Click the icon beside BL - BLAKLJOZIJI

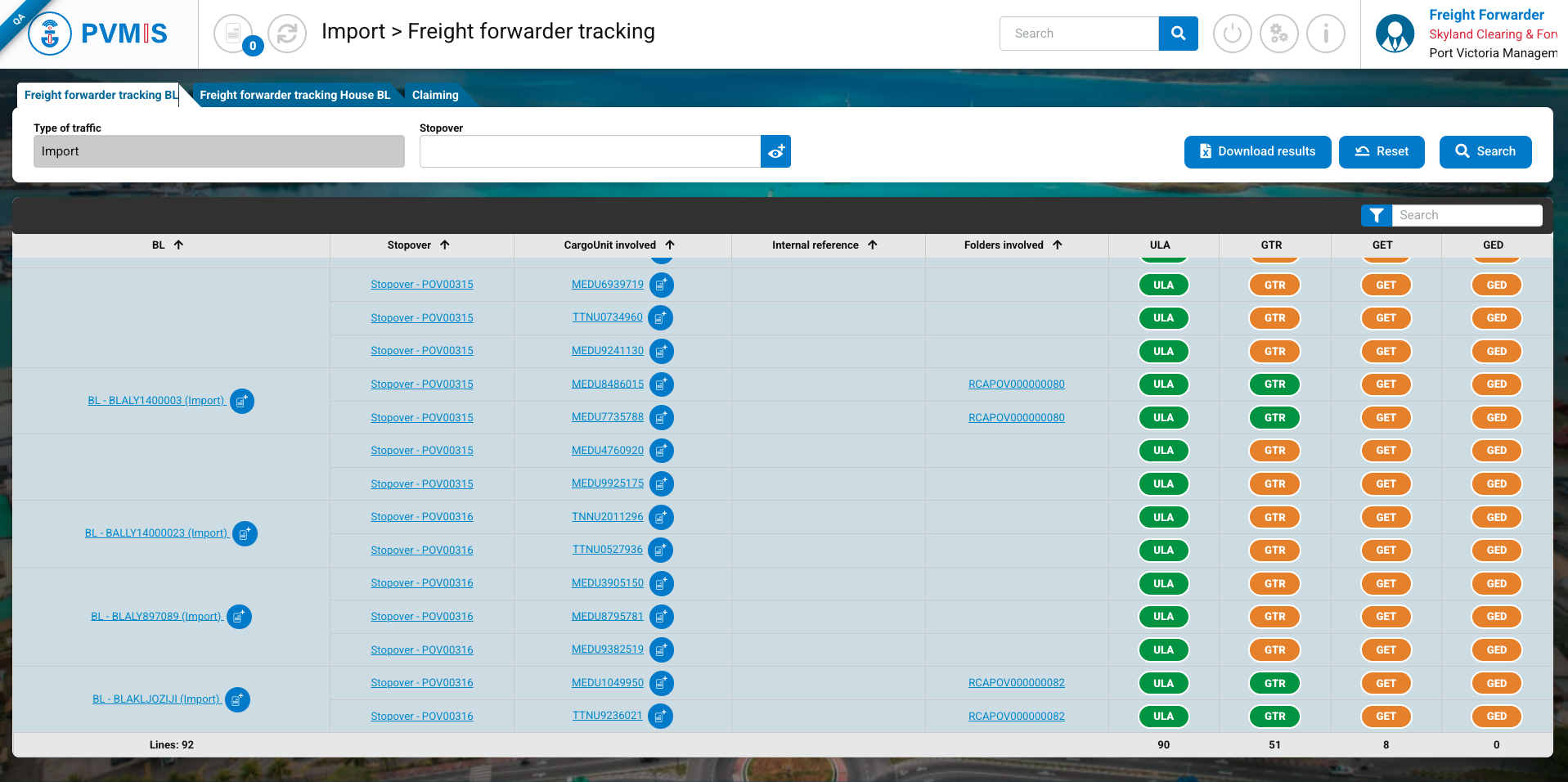point(237,700)
